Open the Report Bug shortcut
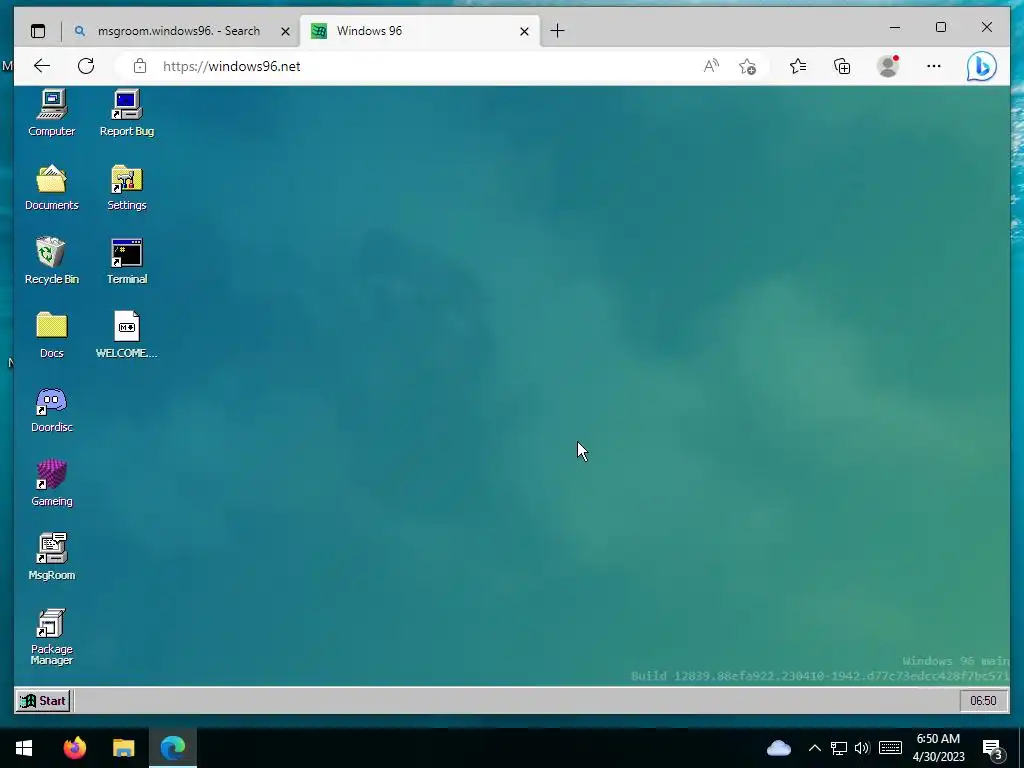 coord(127,112)
